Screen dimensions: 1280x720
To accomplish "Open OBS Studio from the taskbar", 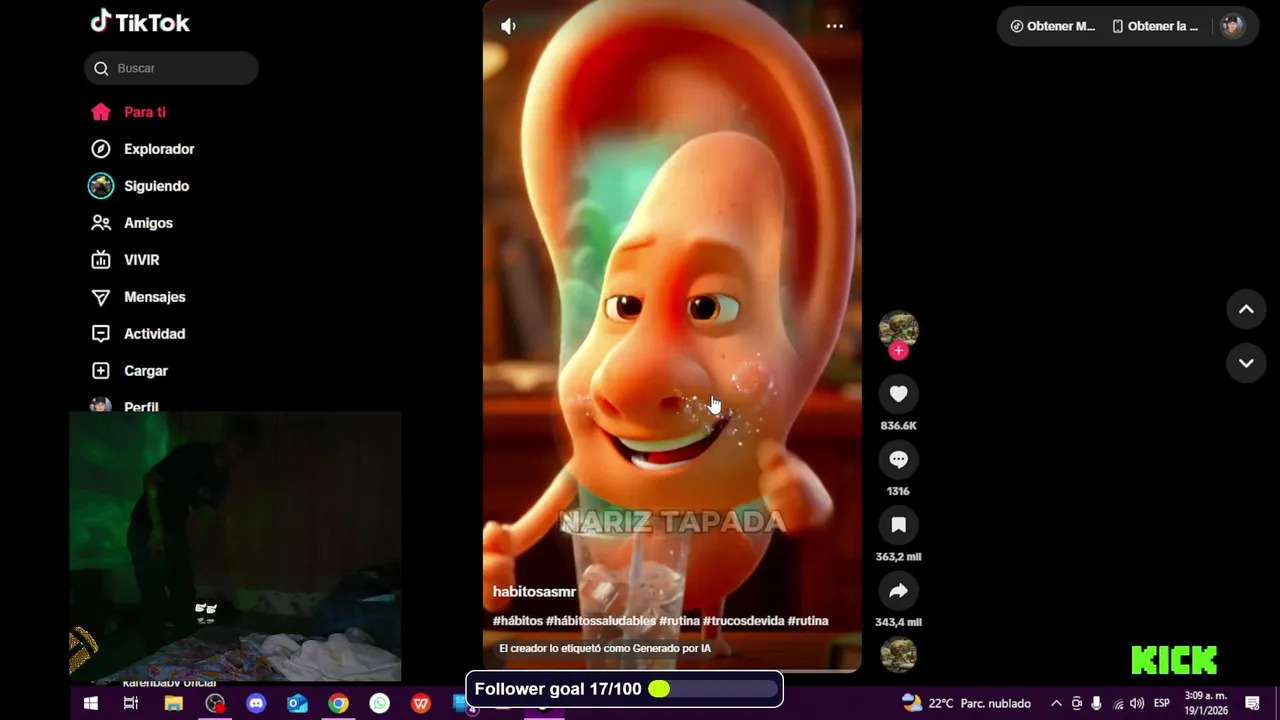I will (x=215, y=704).
